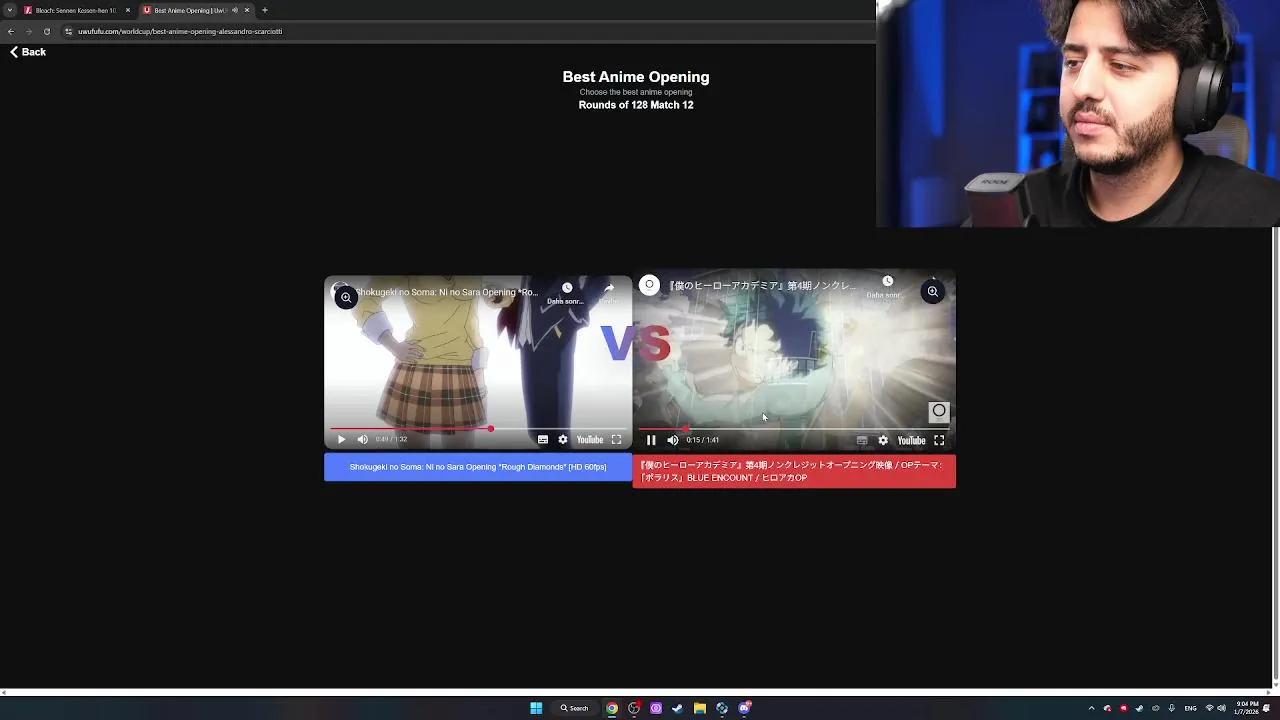
Task: Select the Best Anime Opening tab
Action: [x=190, y=10]
